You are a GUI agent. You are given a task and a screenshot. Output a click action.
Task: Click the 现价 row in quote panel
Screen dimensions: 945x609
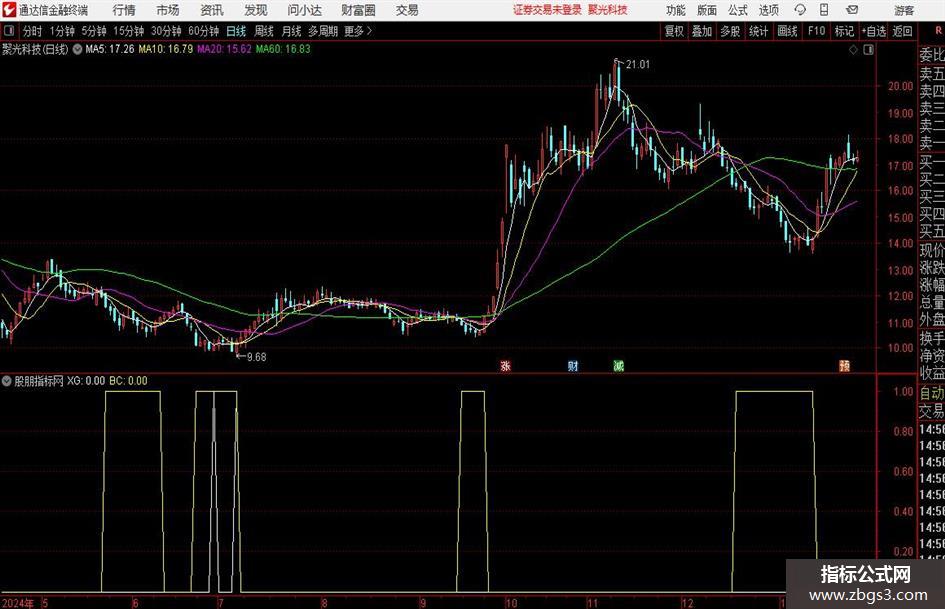932,250
